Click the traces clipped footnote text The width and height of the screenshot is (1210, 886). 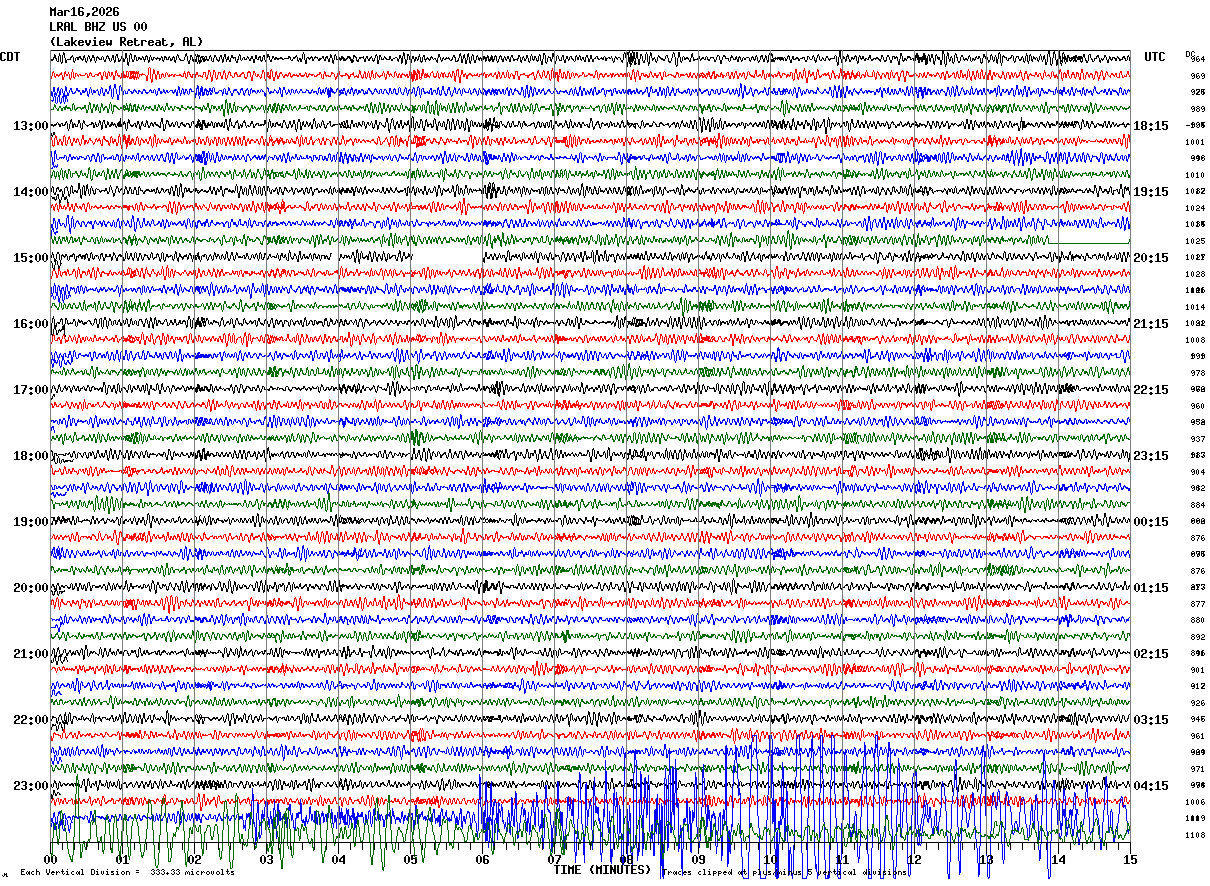785,873
